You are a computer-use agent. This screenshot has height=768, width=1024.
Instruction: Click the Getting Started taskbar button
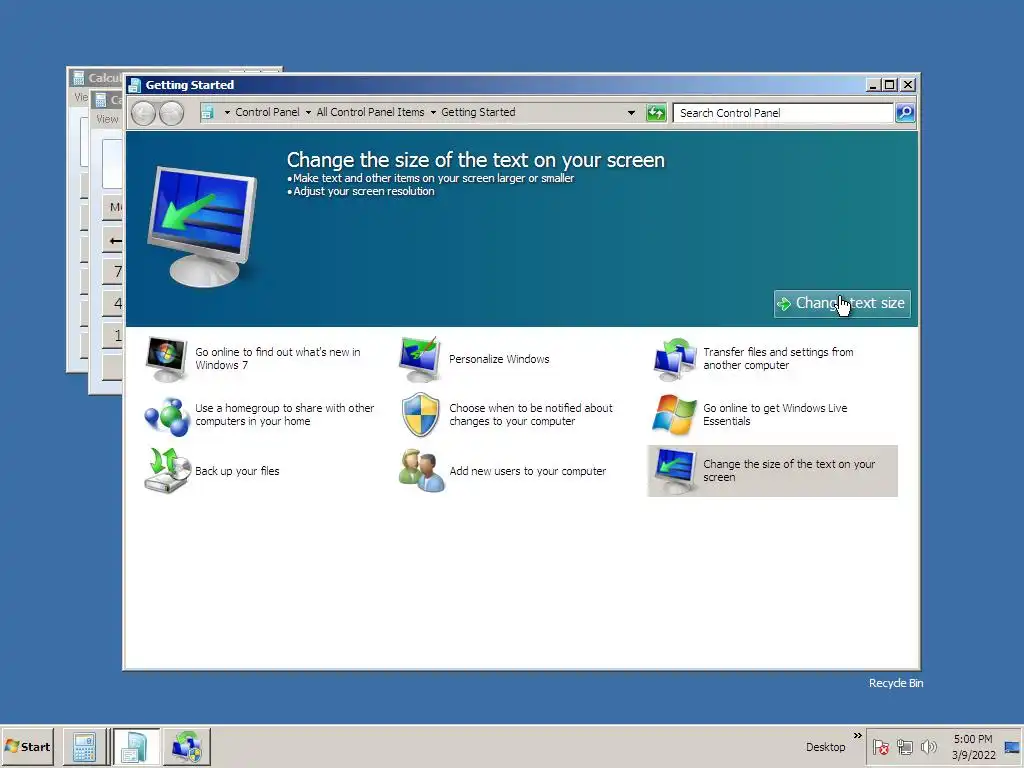136,746
